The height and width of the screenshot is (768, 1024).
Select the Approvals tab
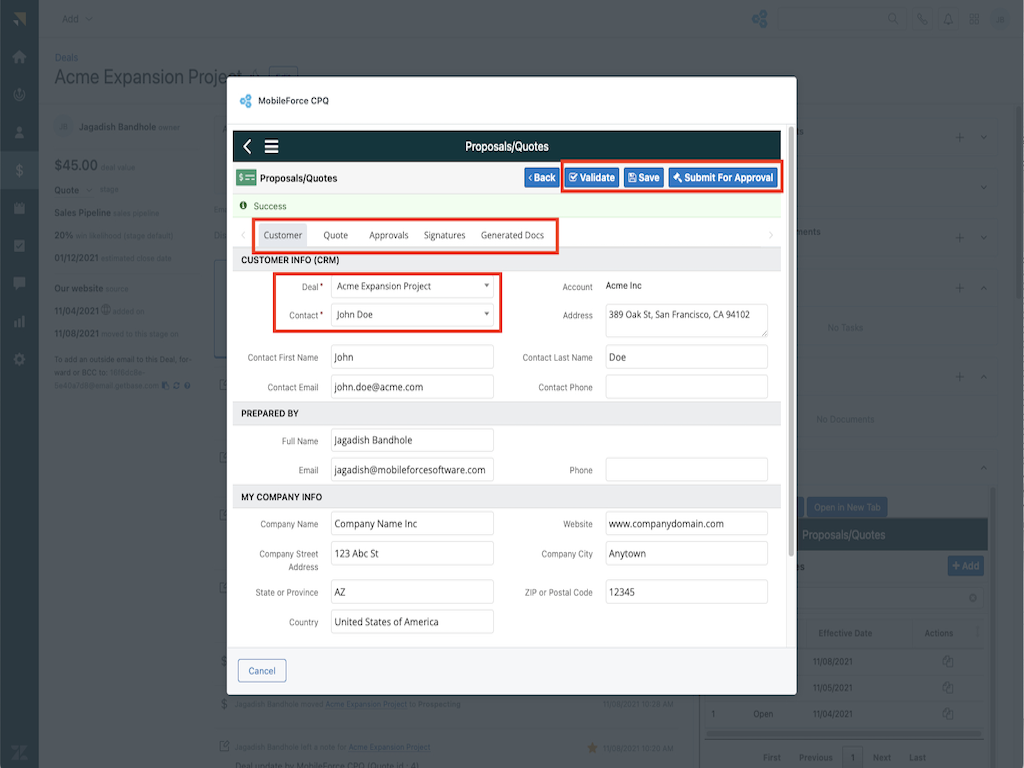coord(388,235)
